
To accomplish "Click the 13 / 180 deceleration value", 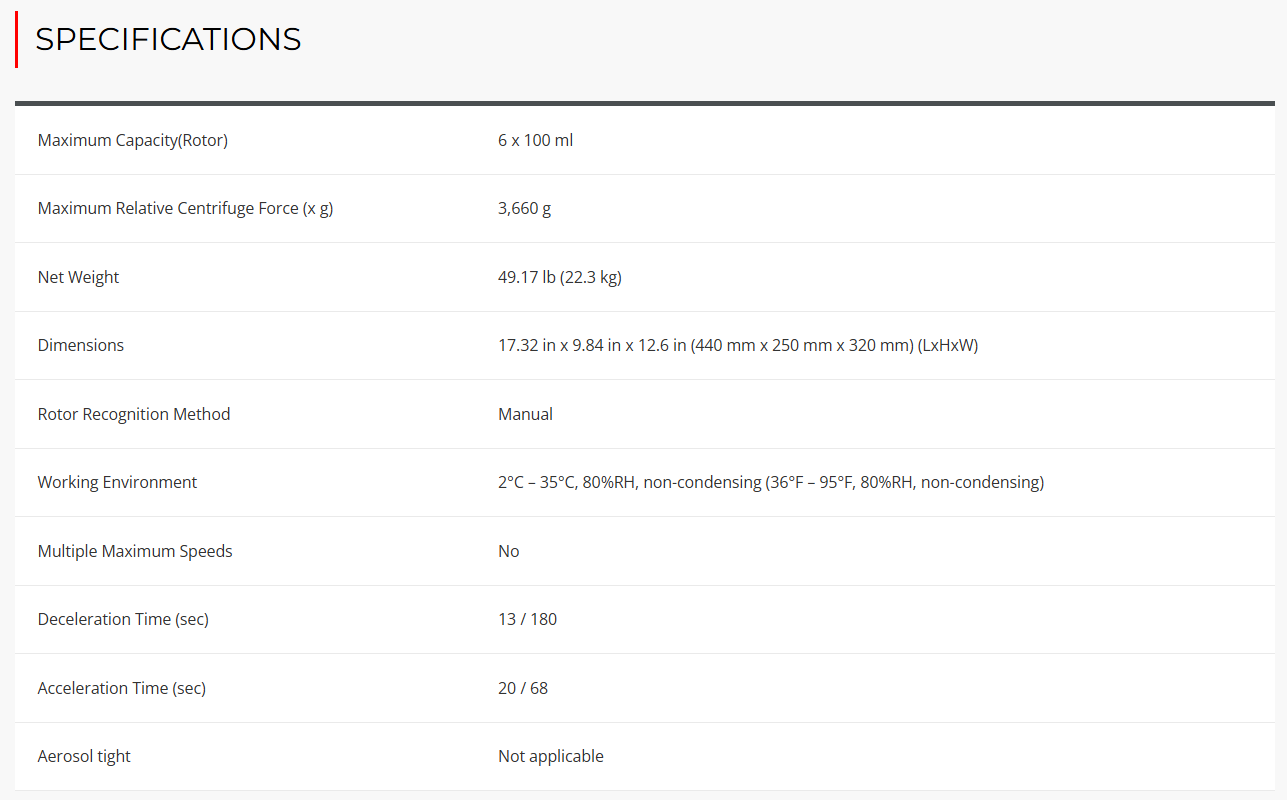I will pyautogui.click(x=528, y=619).
